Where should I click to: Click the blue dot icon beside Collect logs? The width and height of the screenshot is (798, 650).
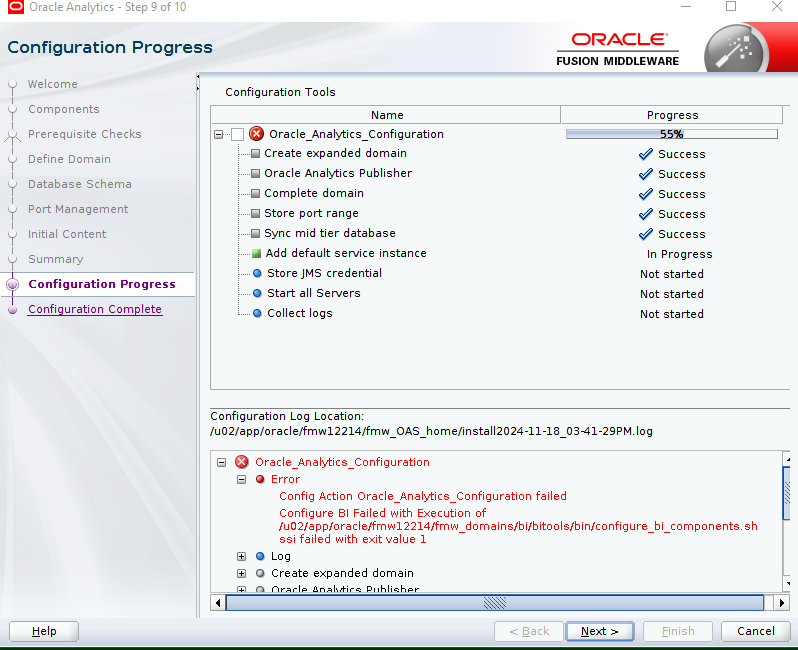click(257, 313)
